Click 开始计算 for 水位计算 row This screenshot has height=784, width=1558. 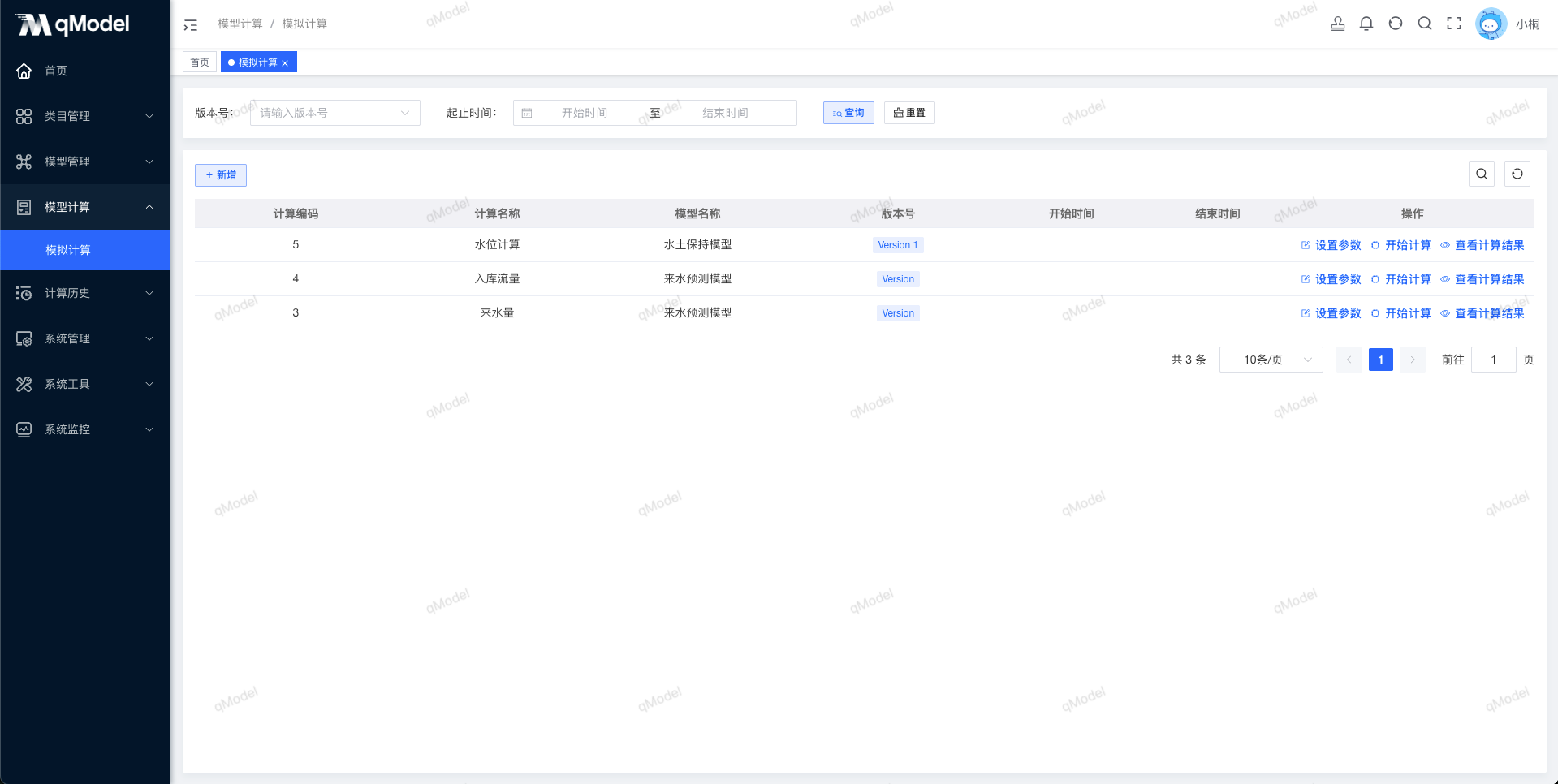click(1400, 245)
